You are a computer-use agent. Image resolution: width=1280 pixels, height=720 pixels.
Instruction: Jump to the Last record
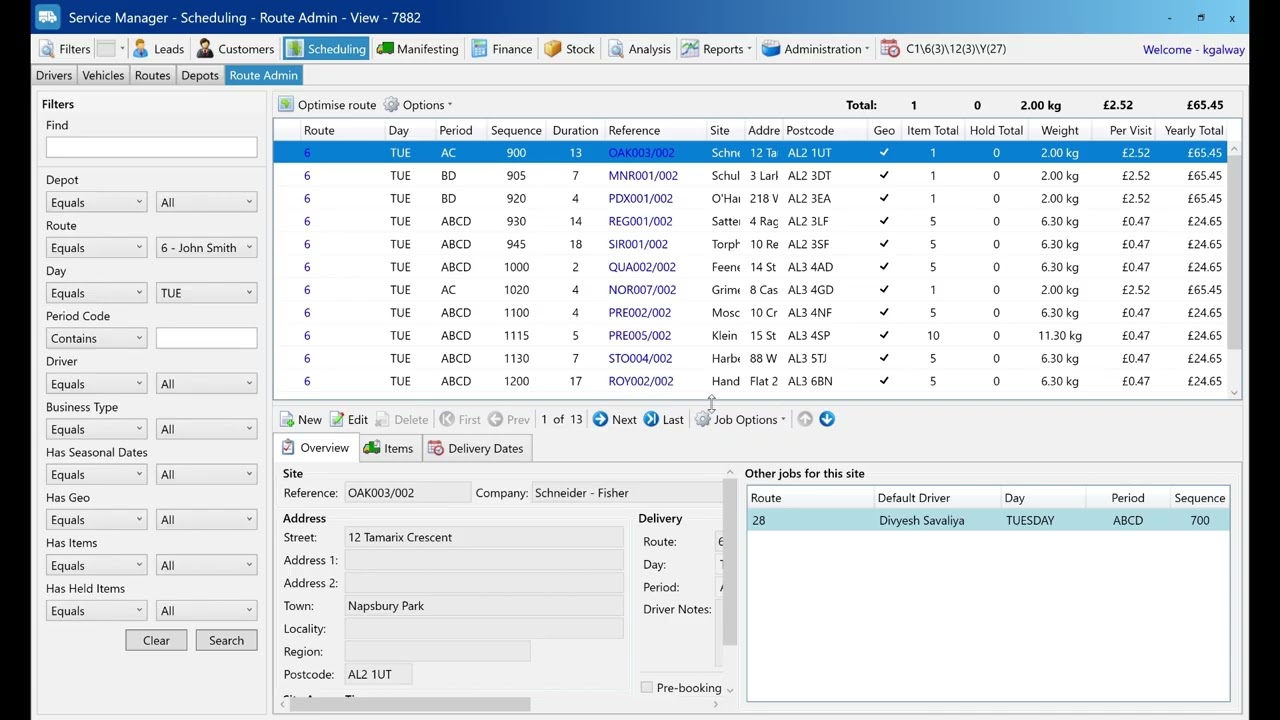click(664, 420)
